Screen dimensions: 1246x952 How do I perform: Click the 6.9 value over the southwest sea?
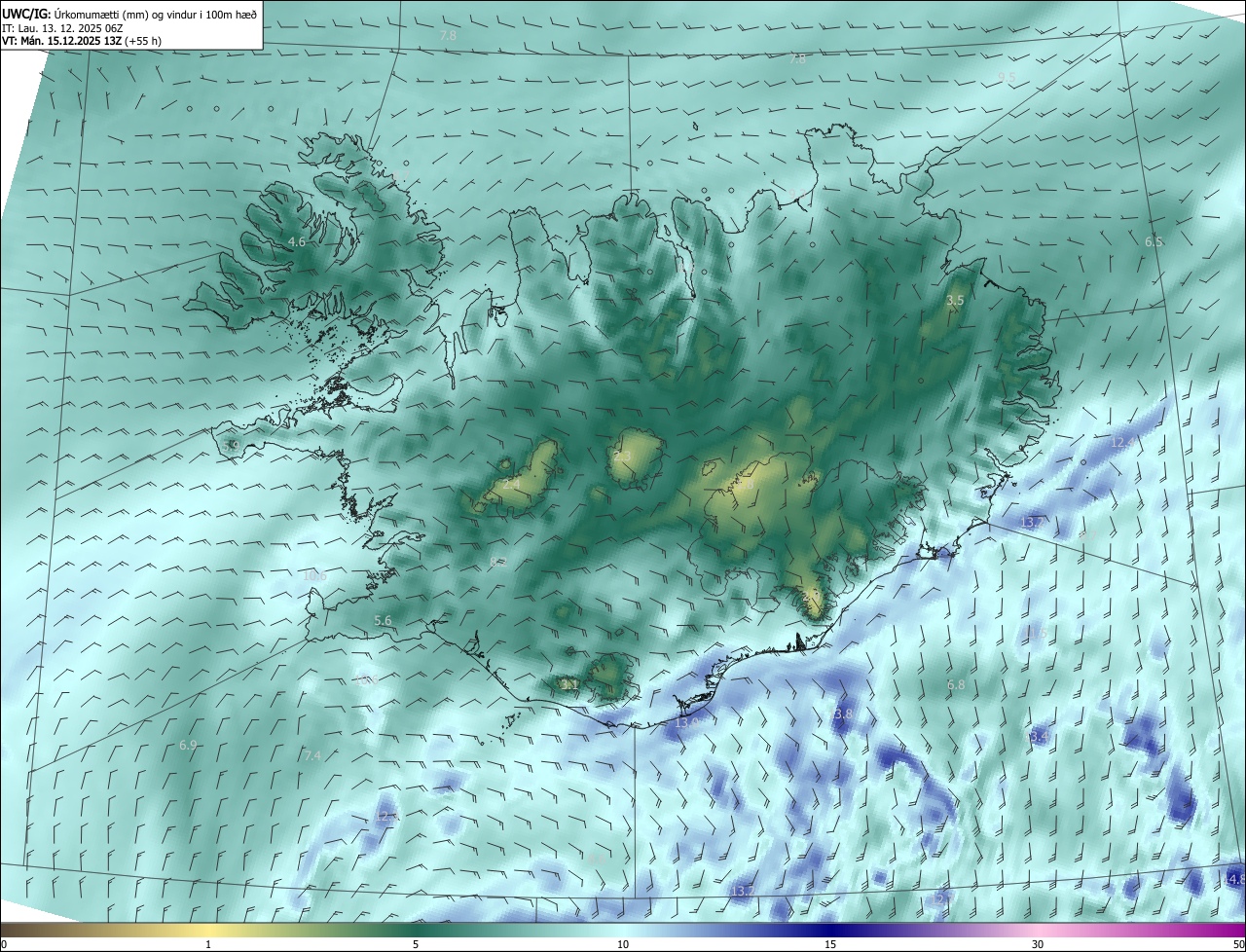pyautogui.click(x=188, y=745)
